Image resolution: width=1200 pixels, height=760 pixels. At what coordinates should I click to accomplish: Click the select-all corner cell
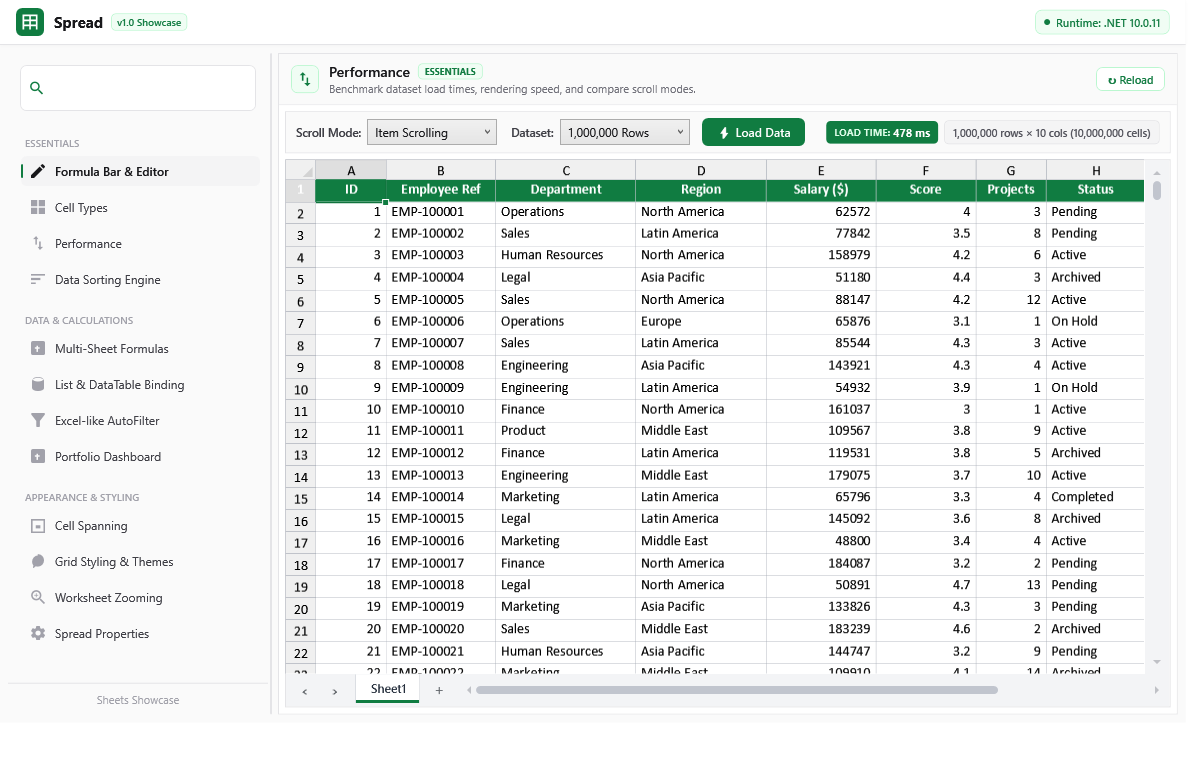click(300, 170)
